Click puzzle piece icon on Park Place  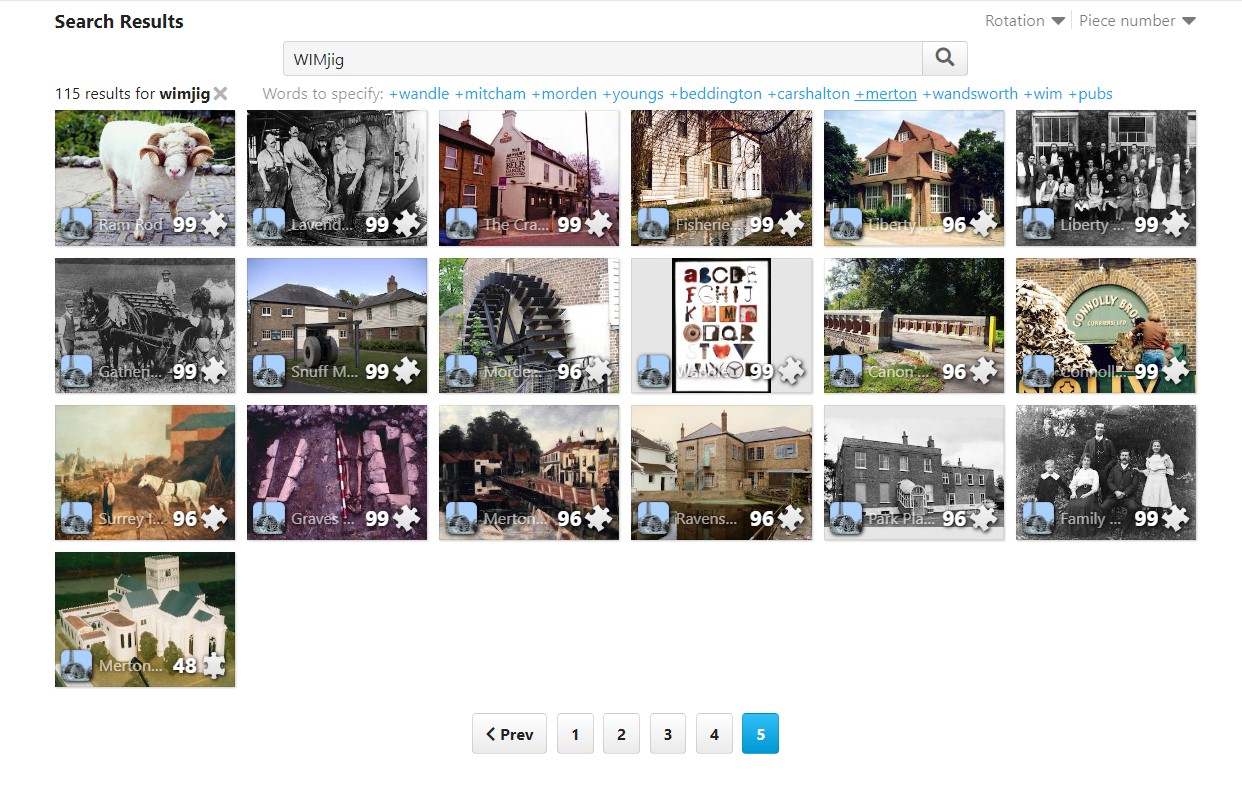[x=983, y=518]
